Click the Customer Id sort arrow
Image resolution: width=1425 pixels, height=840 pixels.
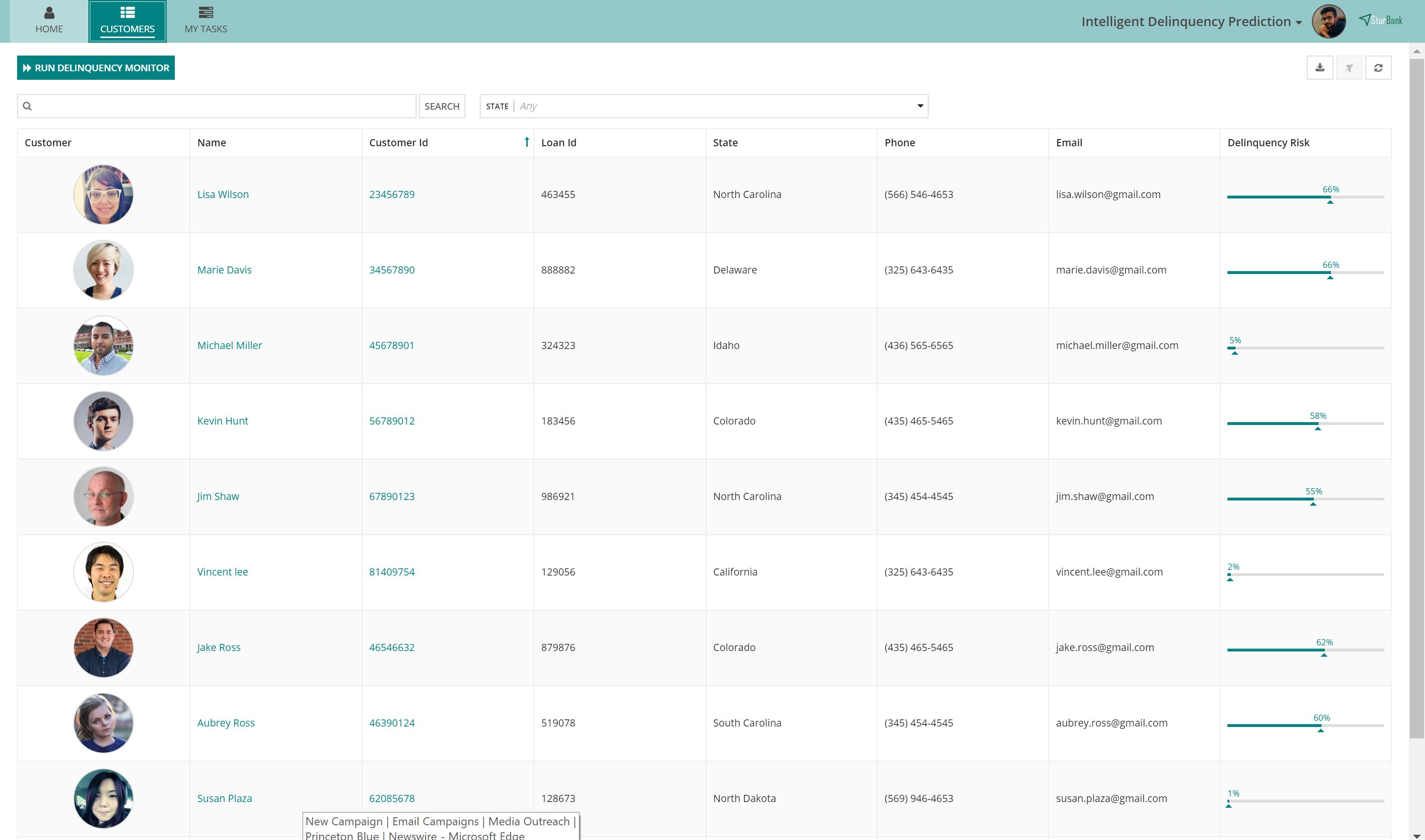pyautogui.click(x=526, y=142)
